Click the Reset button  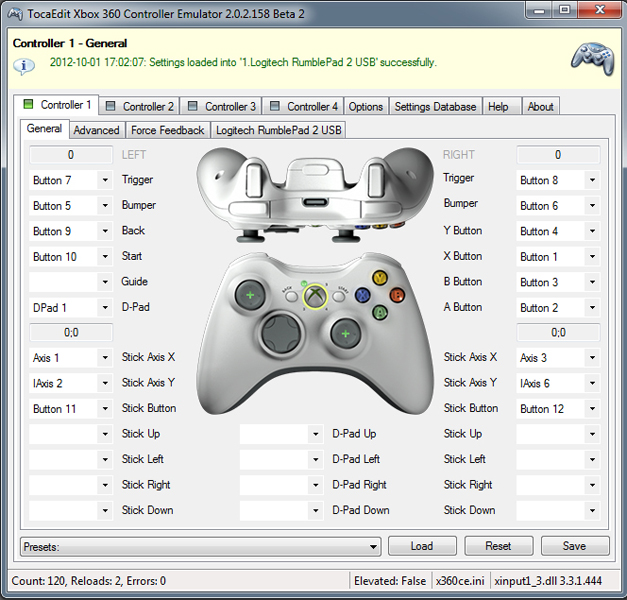point(499,546)
